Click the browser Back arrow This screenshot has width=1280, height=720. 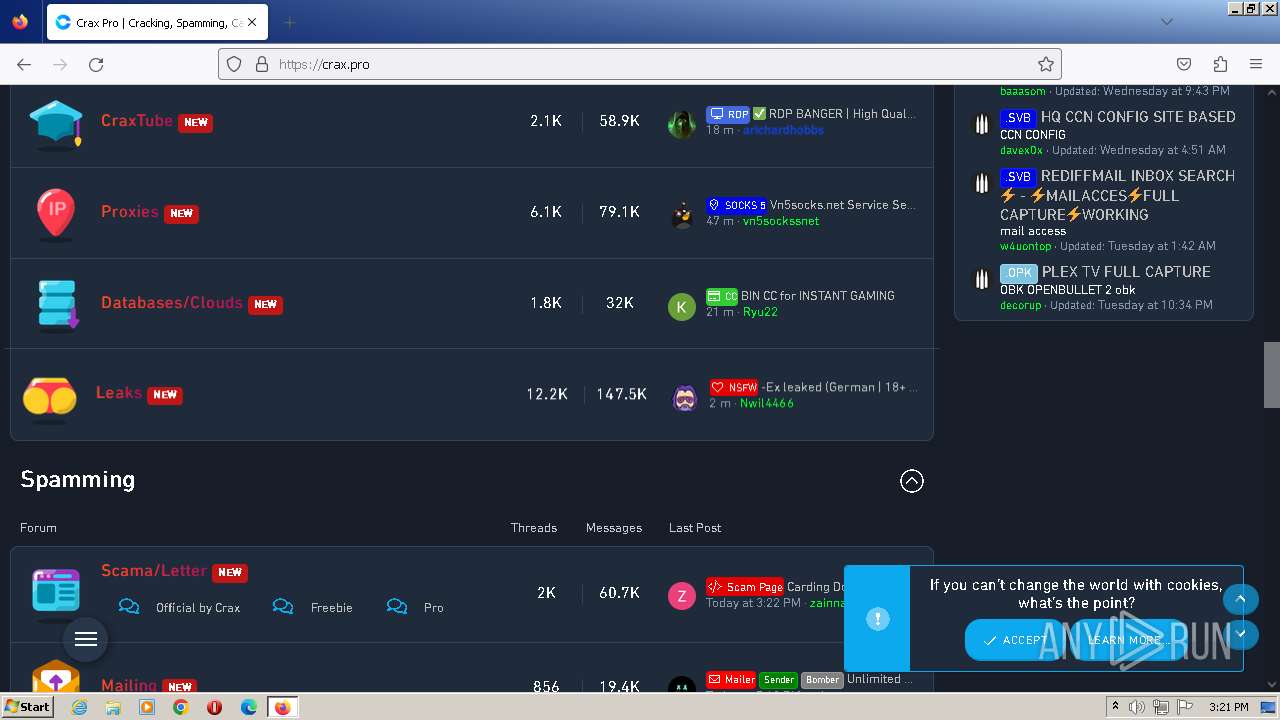tap(24, 64)
